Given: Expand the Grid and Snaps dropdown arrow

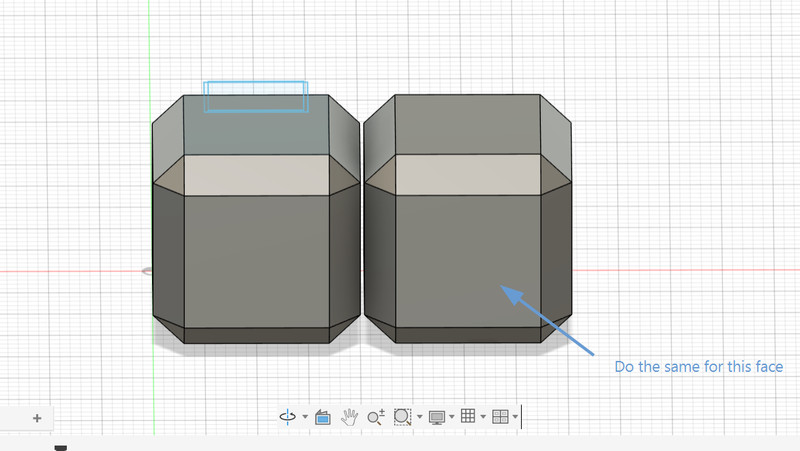Looking at the screenshot, I should pos(483,417).
